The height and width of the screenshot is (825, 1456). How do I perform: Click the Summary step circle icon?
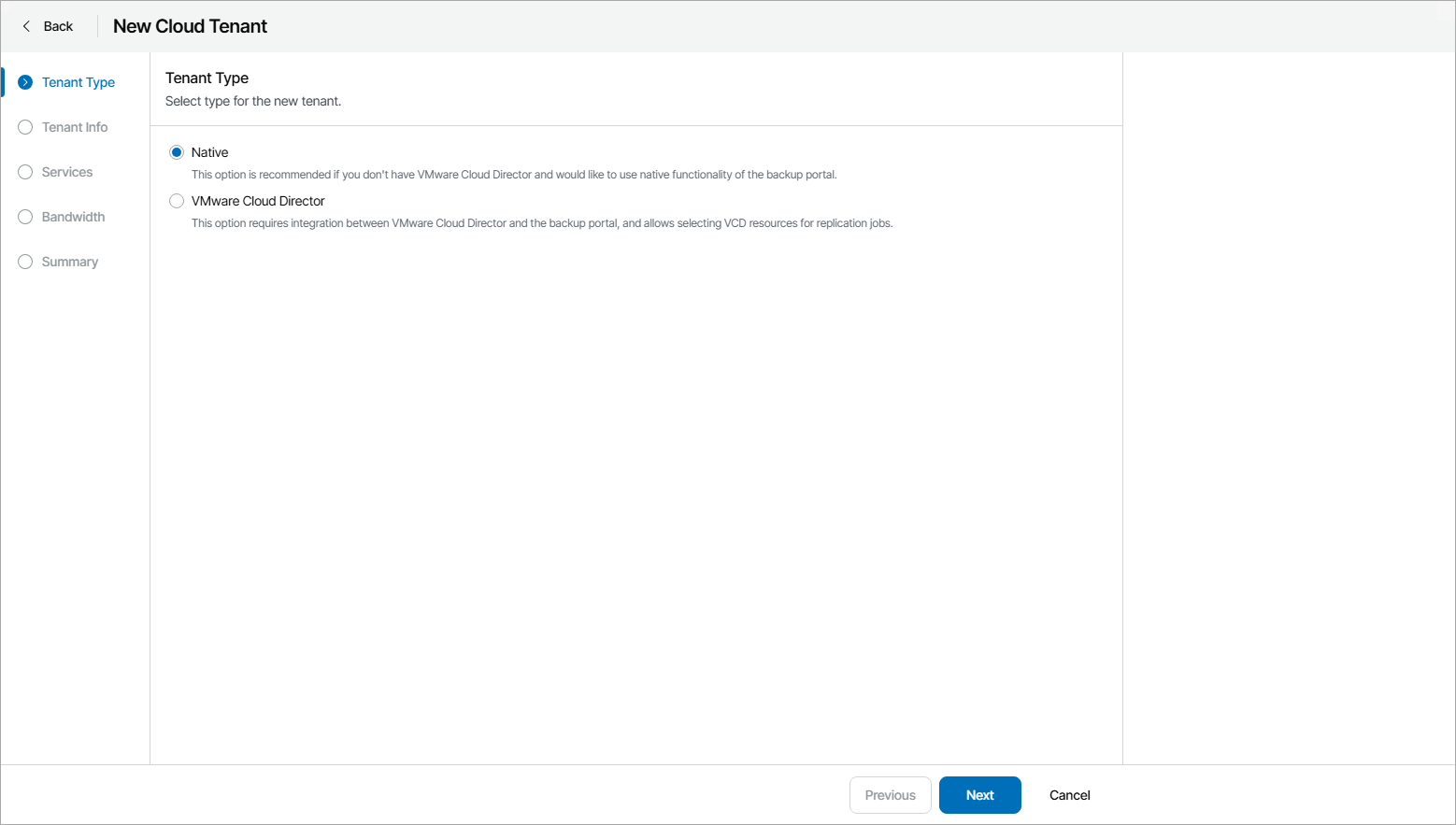24,262
